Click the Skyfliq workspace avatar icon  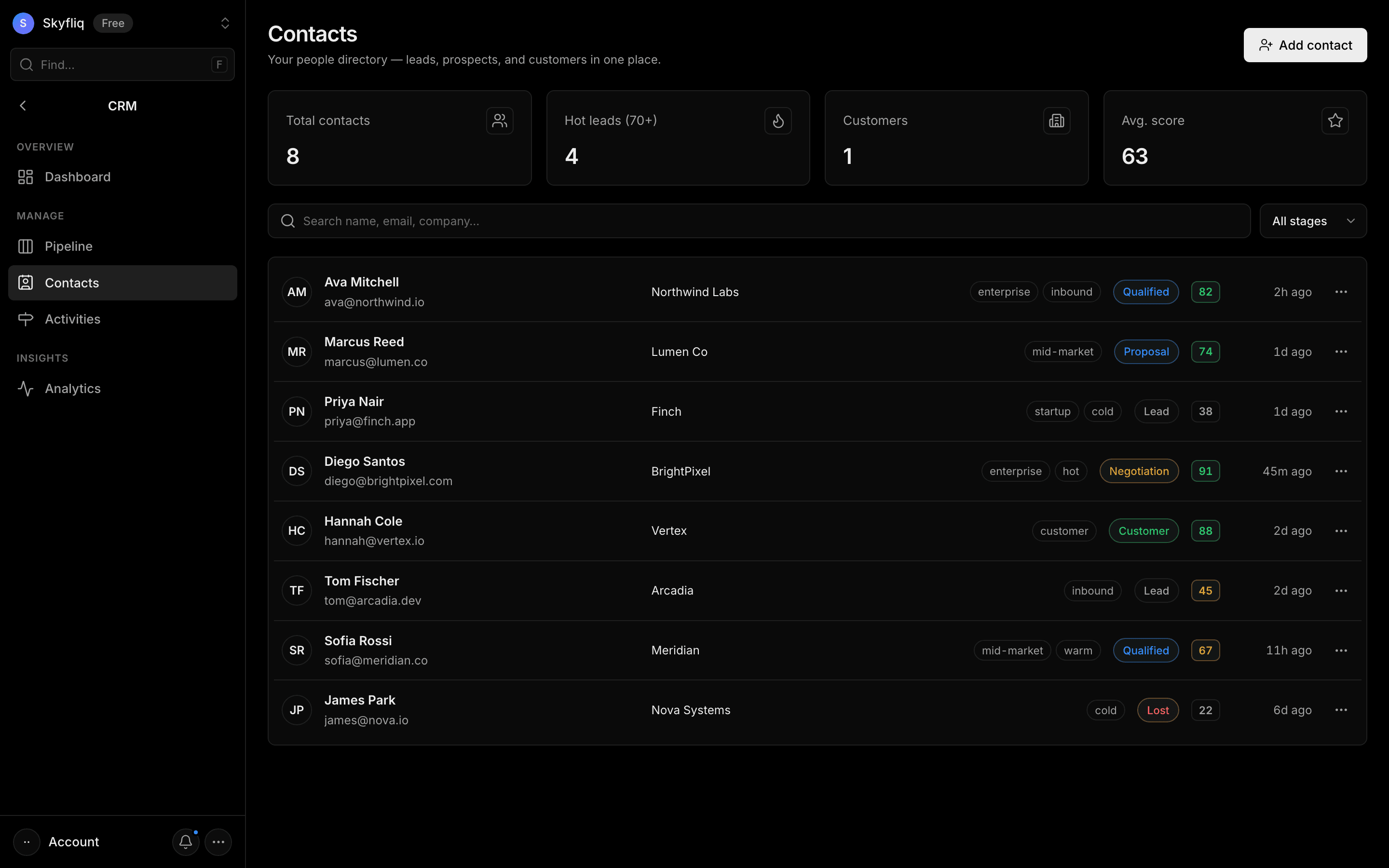tap(23, 23)
